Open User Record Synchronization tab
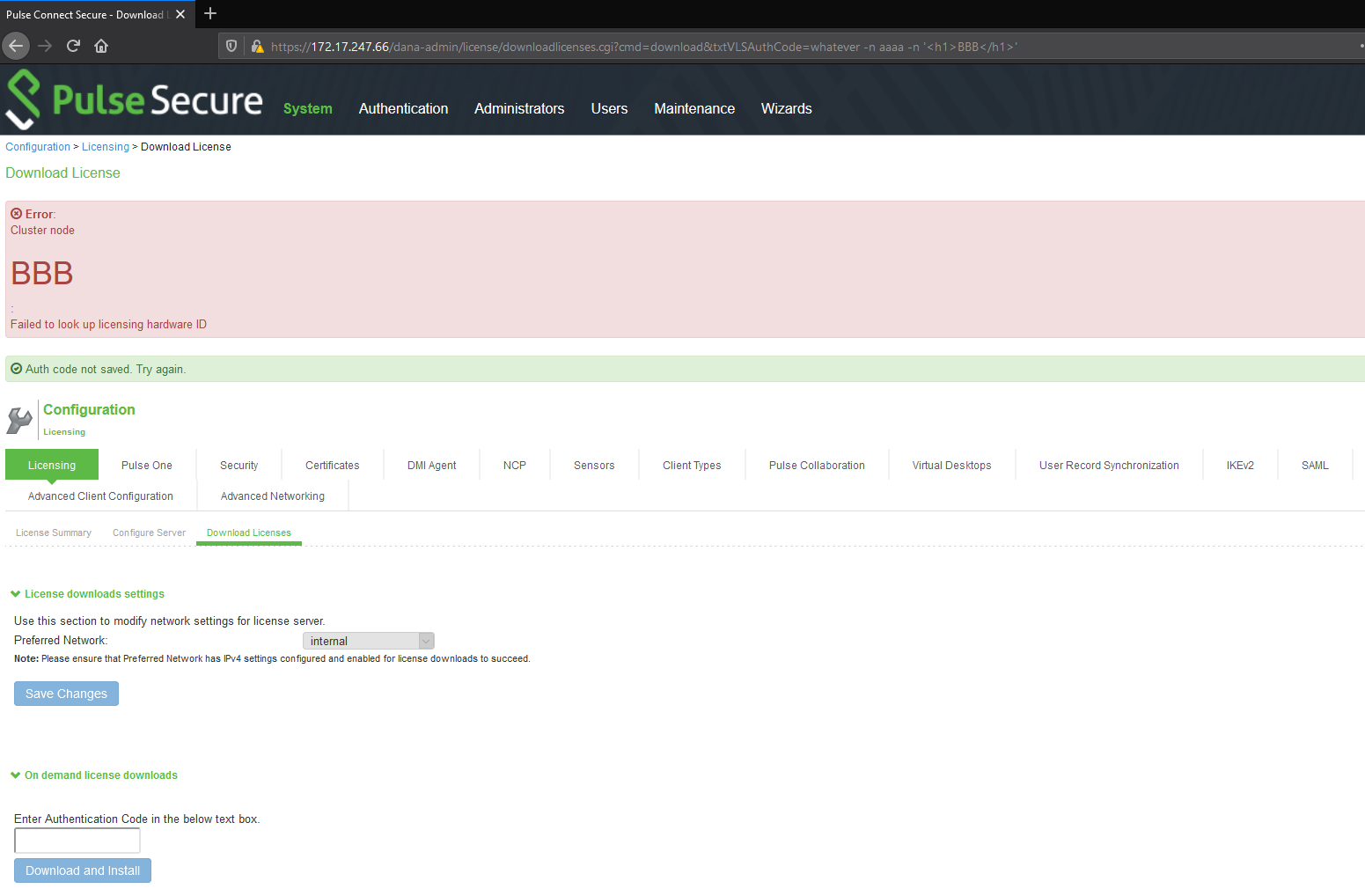 pos(1109,465)
